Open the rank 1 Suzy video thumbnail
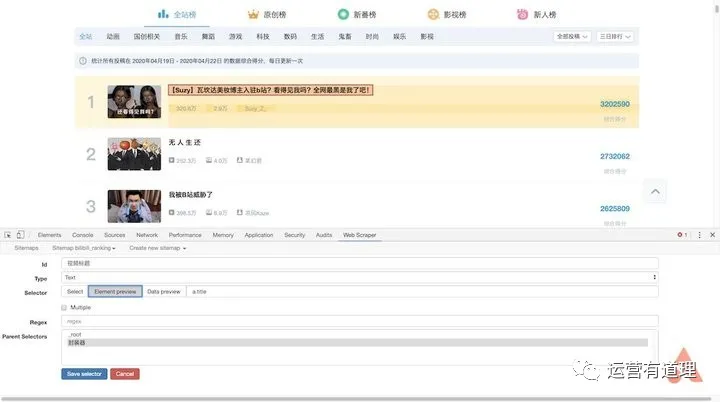This screenshot has width=720, height=402. [x=134, y=102]
